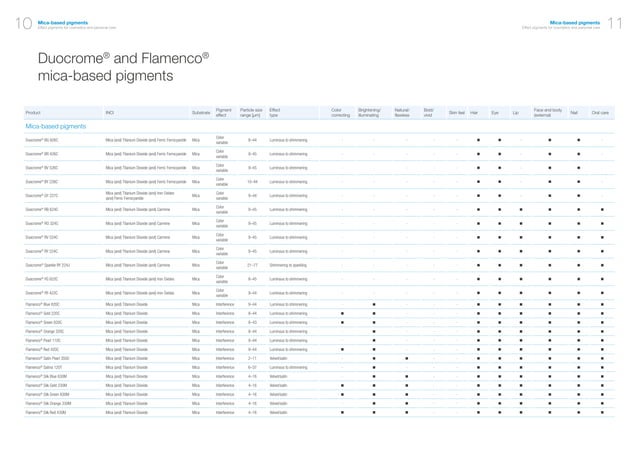Click the page number 10
The image size is (638, 451).
coord(23,23)
